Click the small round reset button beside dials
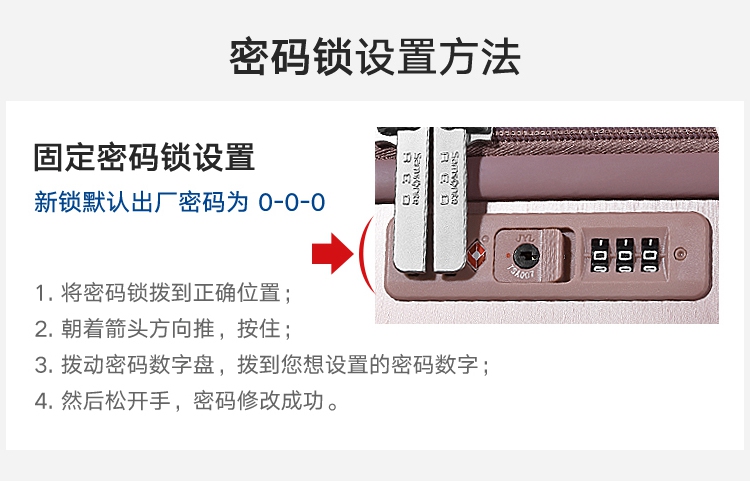The image size is (750, 481). click(680, 253)
